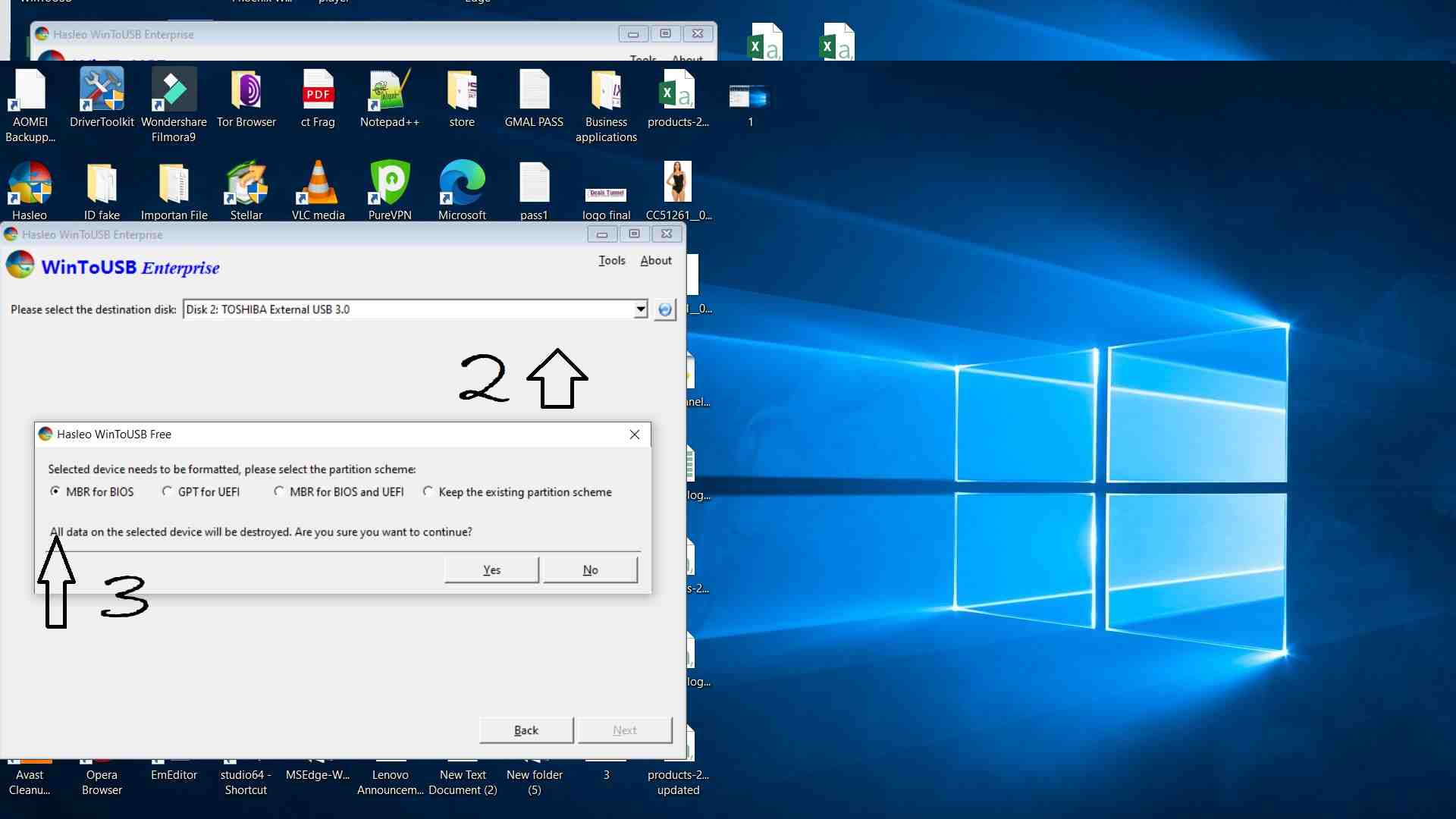
Task: Open the logo final image file
Action: [x=606, y=203]
